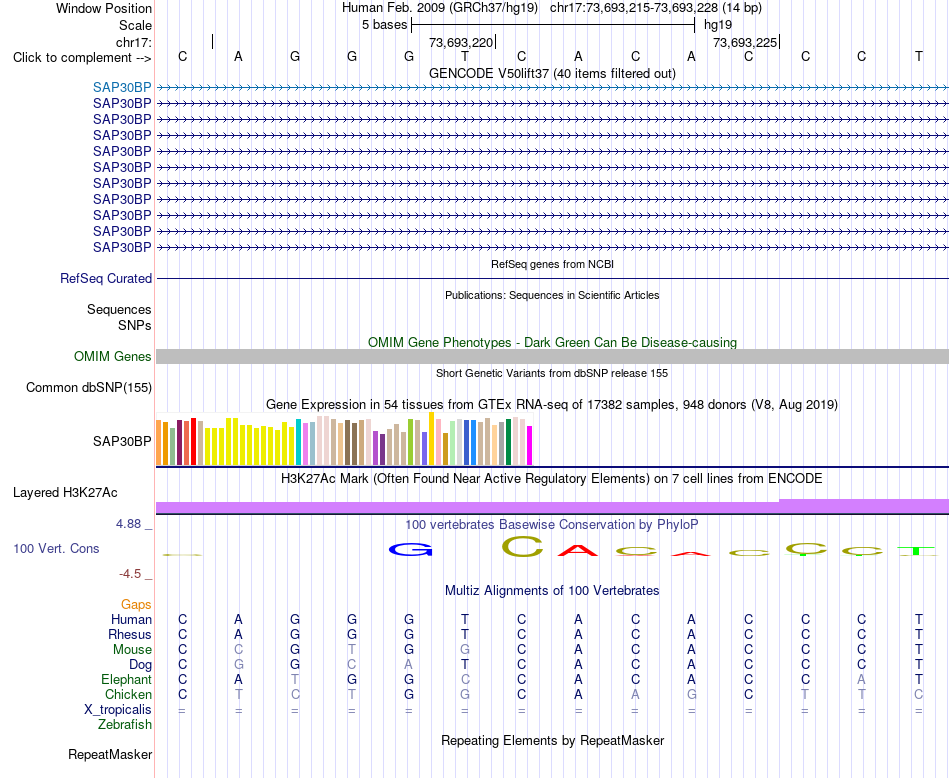Click the large blue G in conservation logo
This screenshot has width=950, height=778.
pyautogui.click(x=410, y=550)
